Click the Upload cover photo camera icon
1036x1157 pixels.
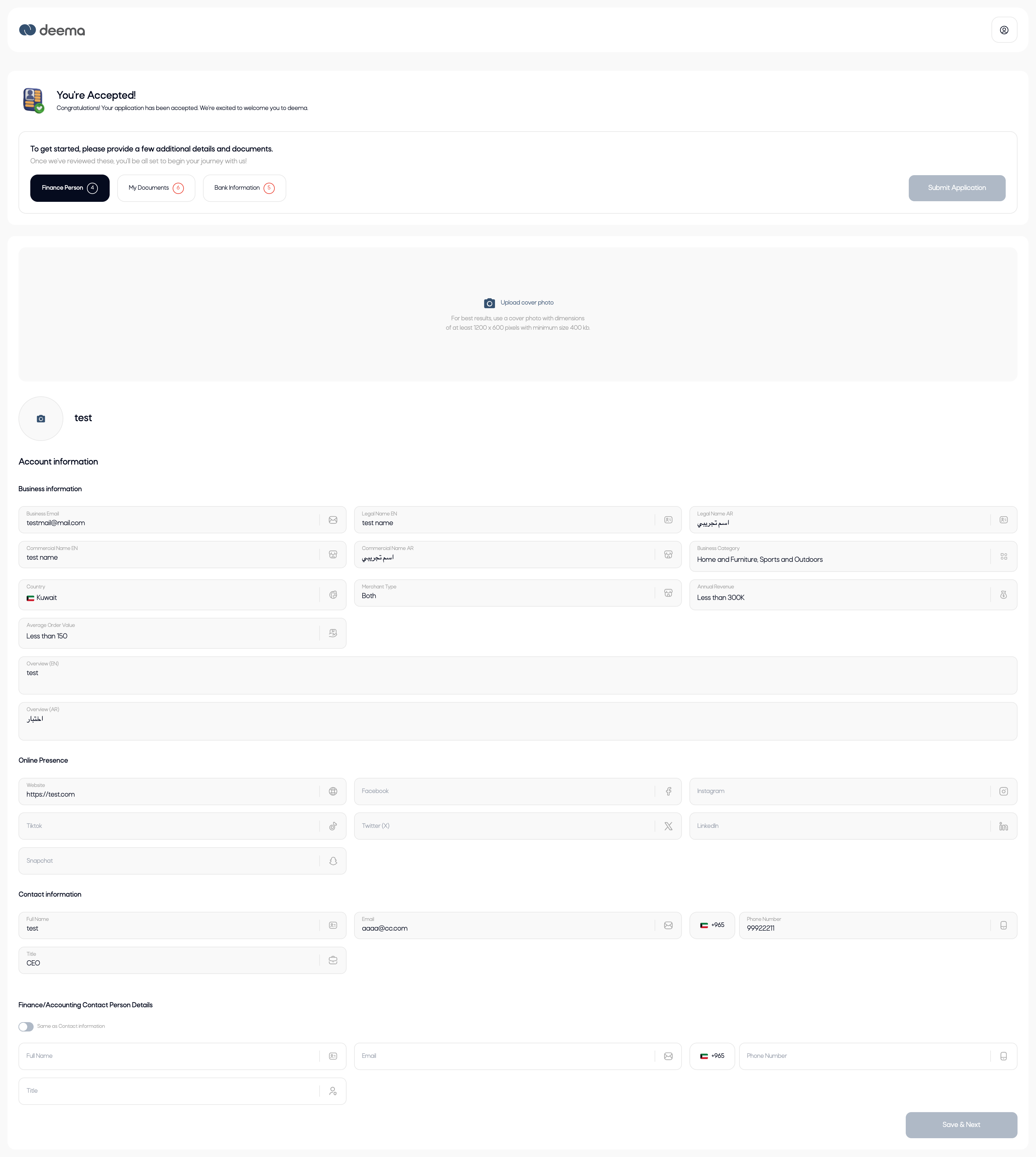(x=489, y=303)
